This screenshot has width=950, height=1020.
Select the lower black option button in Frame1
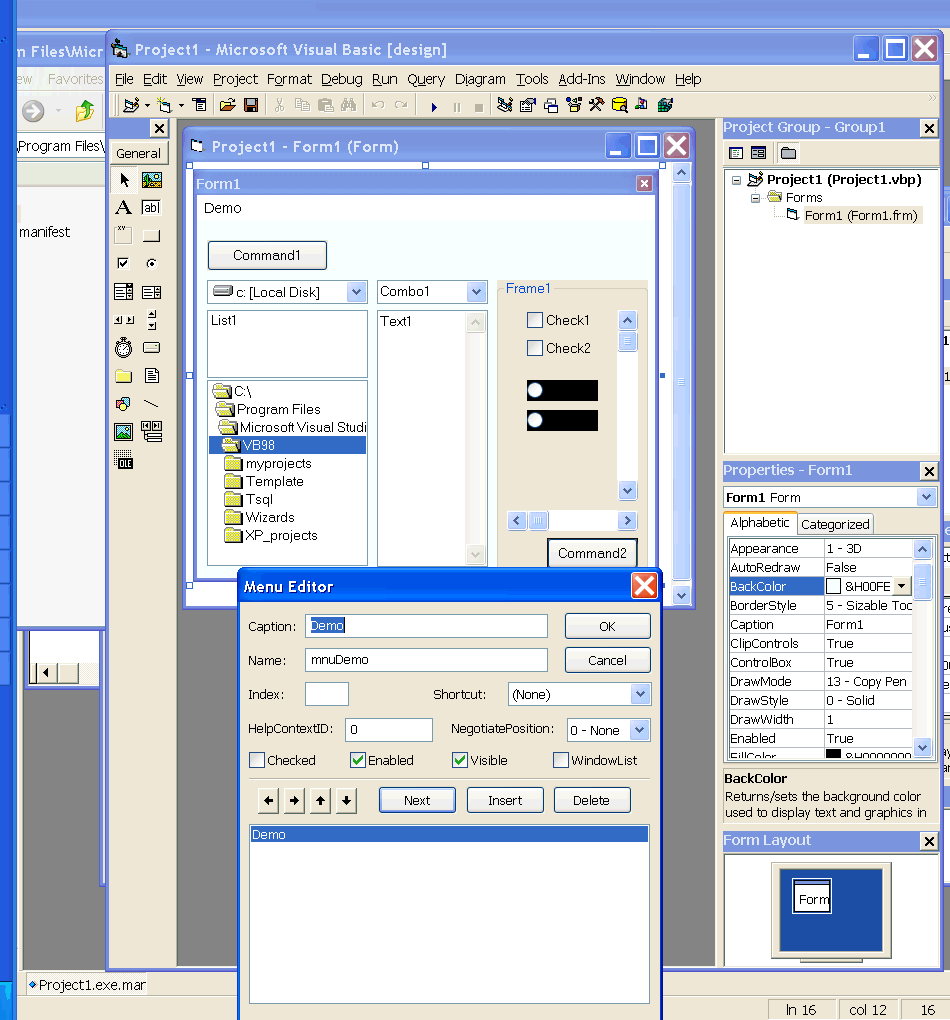coord(535,420)
